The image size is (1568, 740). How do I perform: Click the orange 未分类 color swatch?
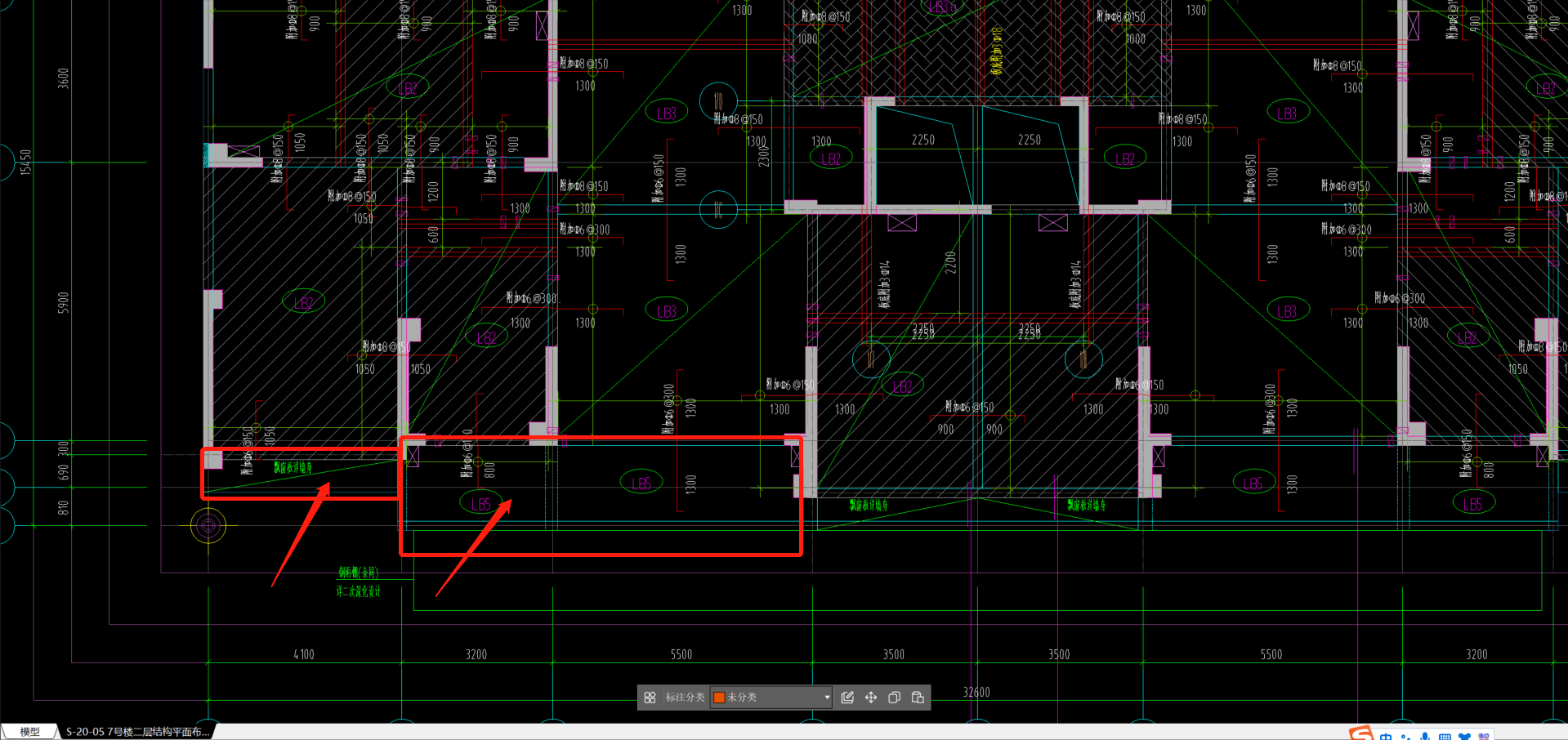point(719,698)
